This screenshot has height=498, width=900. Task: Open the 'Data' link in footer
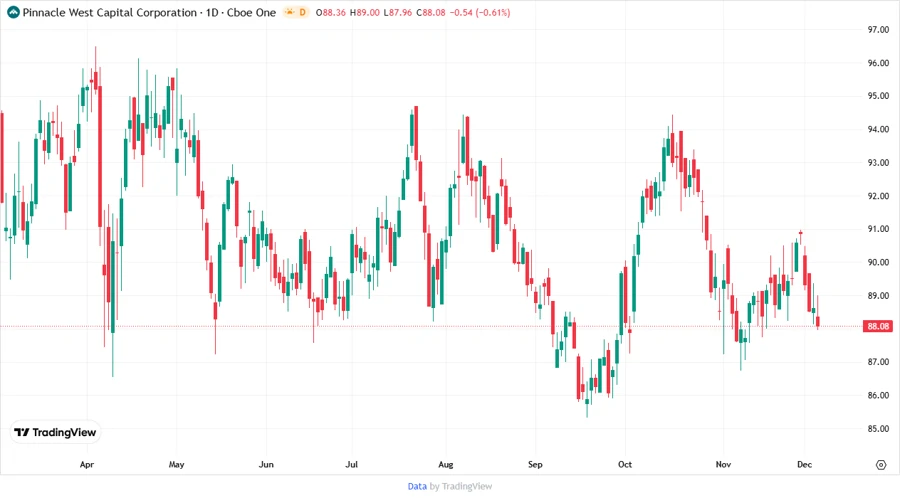coord(417,486)
